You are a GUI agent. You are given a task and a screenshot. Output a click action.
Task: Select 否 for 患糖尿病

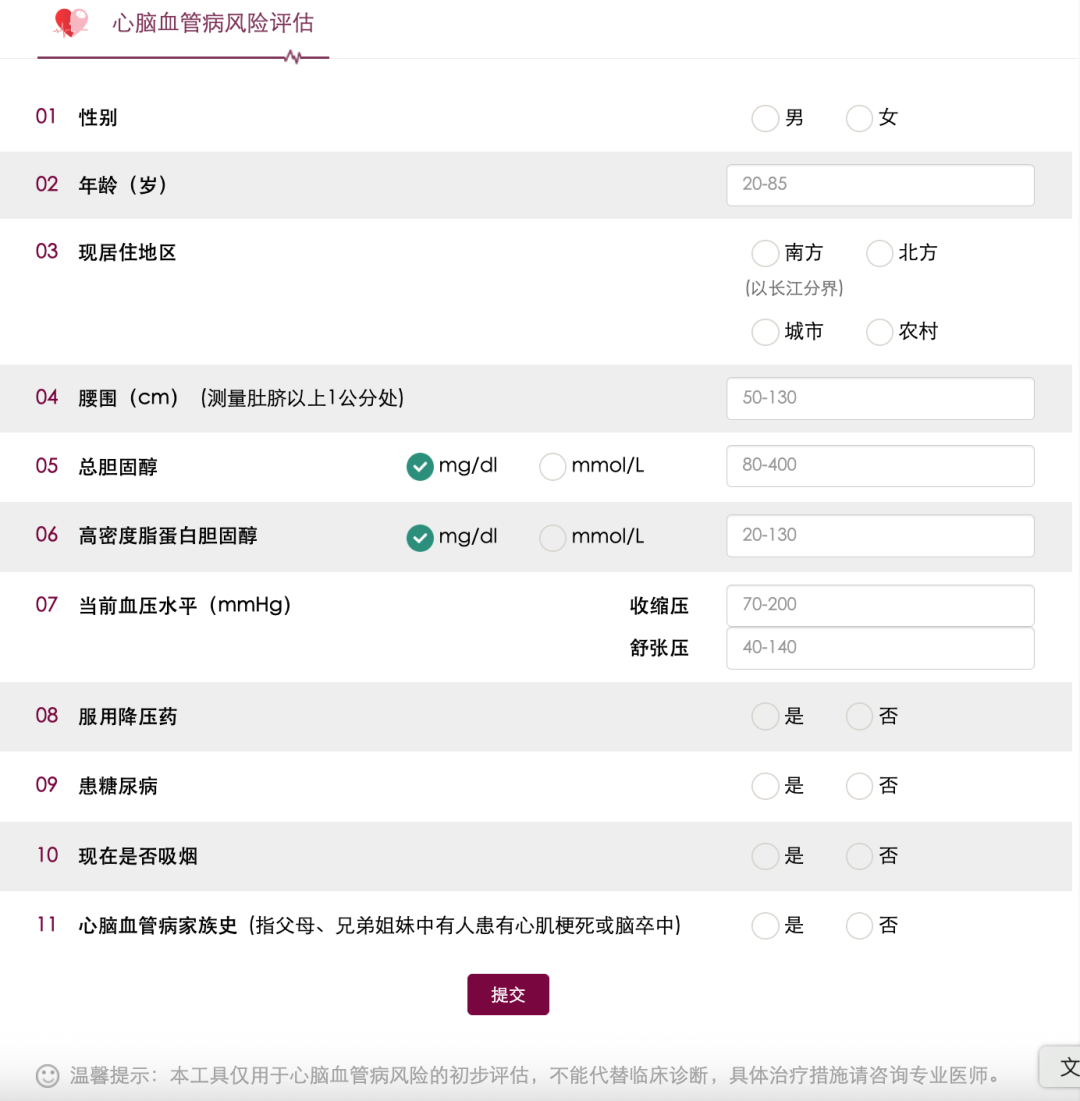[x=859, y=787]
